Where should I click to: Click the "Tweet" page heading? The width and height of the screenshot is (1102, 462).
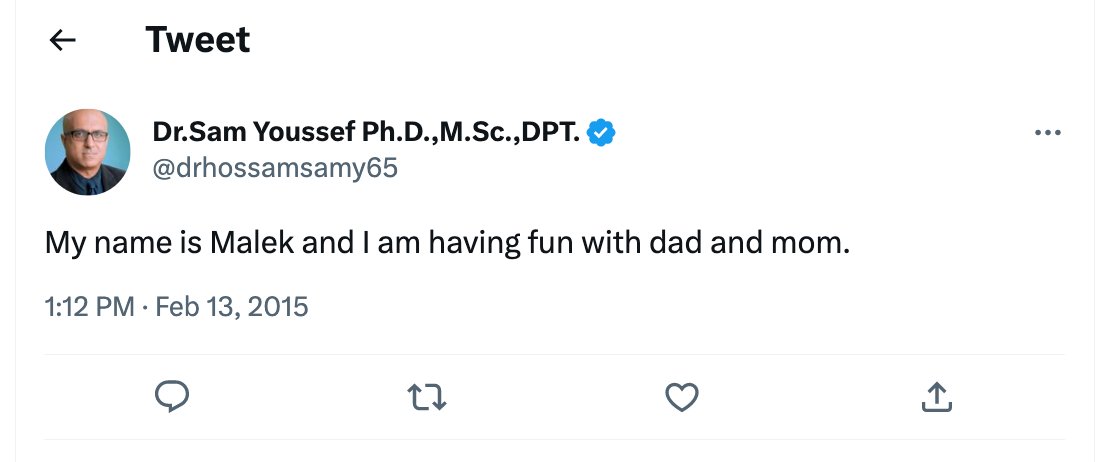point(197,40)
